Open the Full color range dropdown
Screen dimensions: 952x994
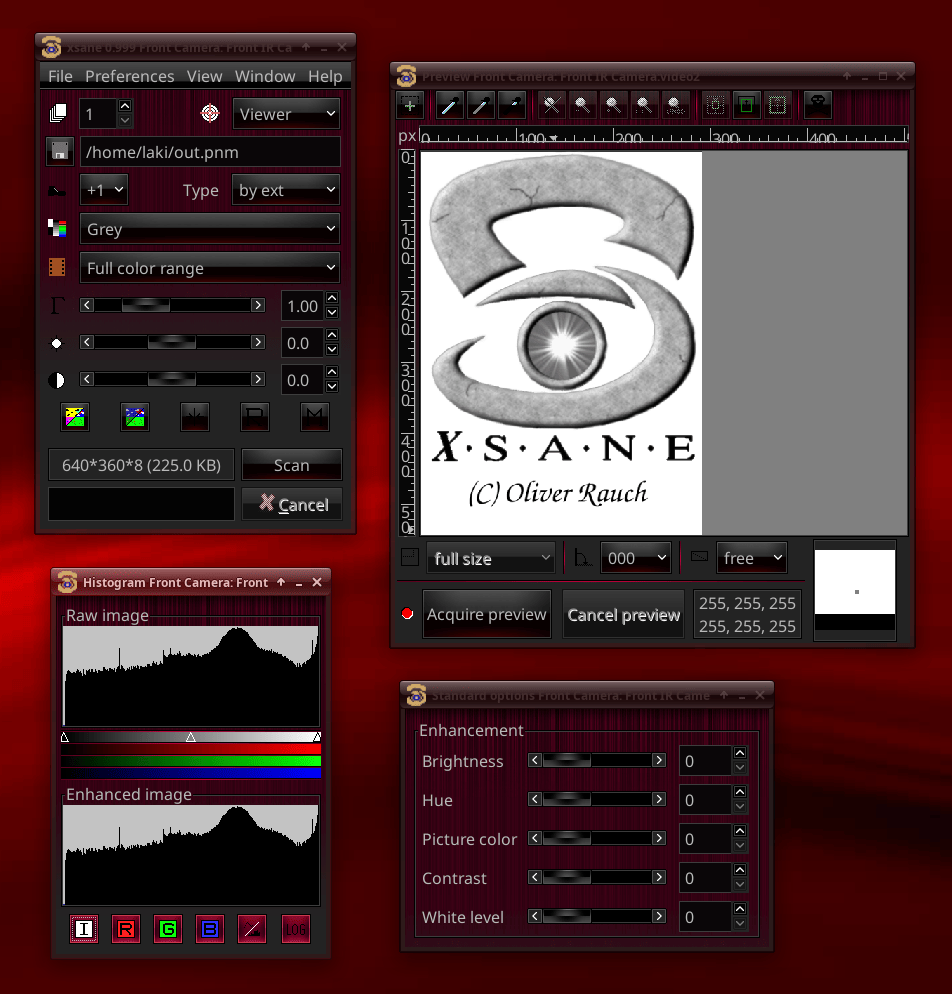point(209,268)
